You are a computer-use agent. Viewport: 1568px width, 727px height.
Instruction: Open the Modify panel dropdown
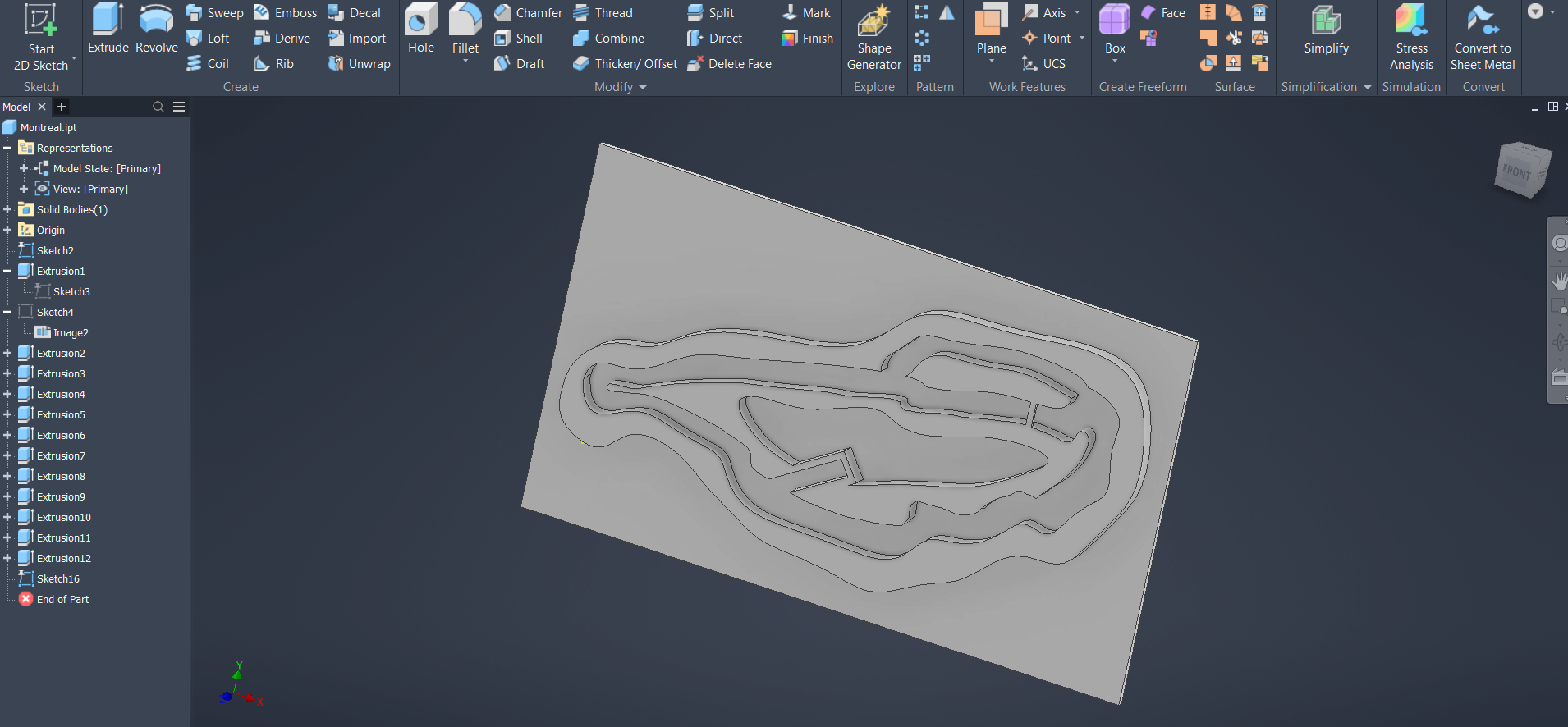point(643,87)
